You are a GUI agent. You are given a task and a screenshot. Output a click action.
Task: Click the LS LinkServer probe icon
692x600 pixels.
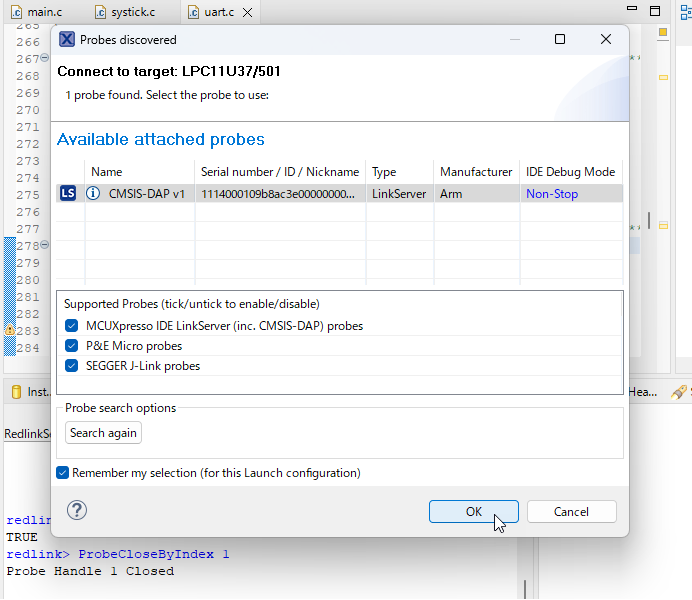[68, 193]
